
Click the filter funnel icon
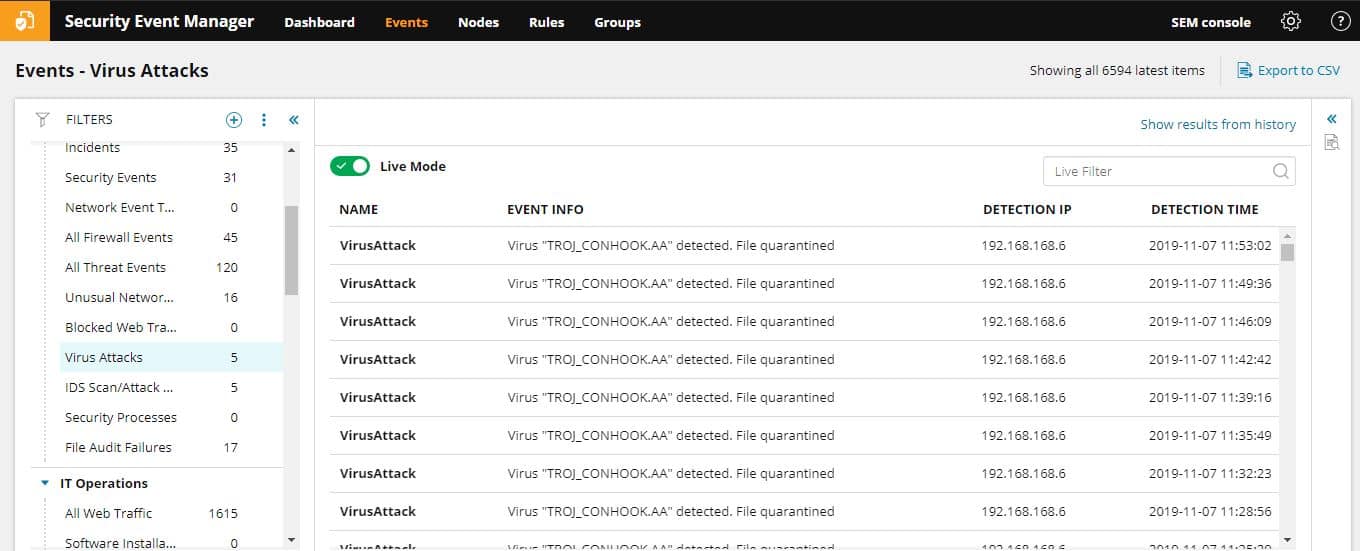pos(42,120)
